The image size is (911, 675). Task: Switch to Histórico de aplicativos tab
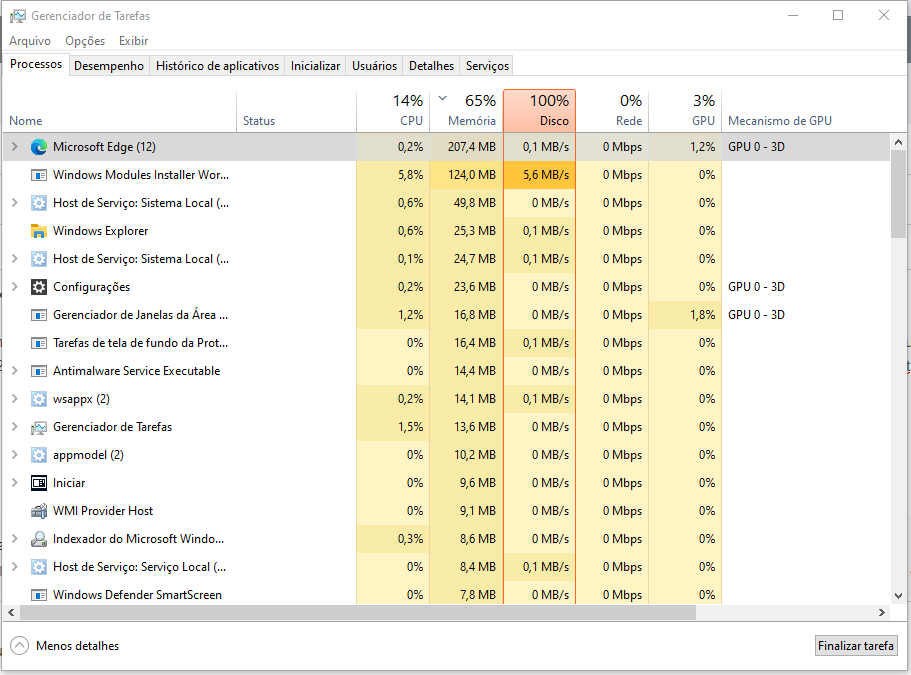tap(217, 66)
